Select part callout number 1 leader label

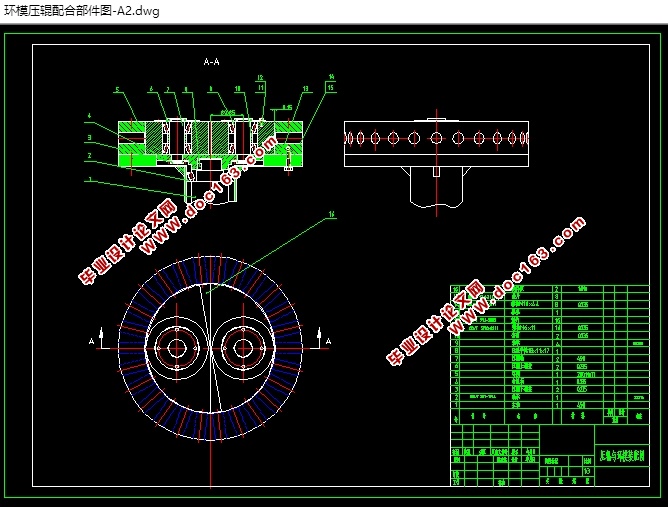89,179
